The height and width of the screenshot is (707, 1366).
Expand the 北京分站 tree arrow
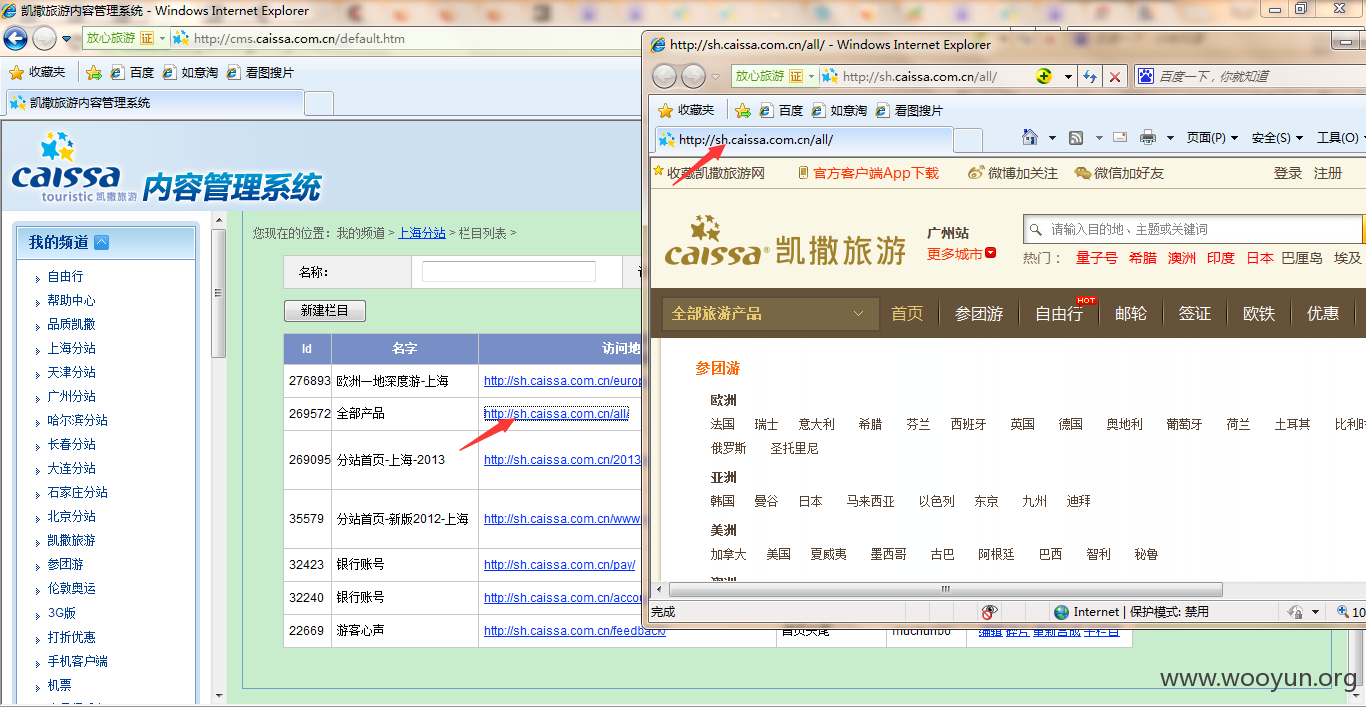[38, 517]
